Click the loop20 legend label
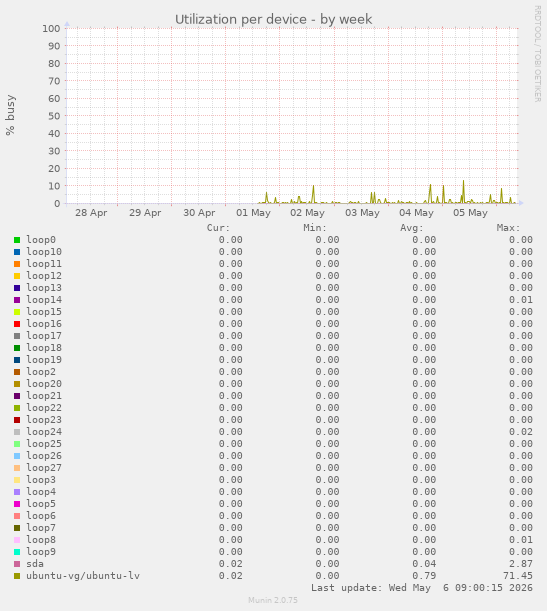Viewport: 547px width, 611px height. click(44, 384)
